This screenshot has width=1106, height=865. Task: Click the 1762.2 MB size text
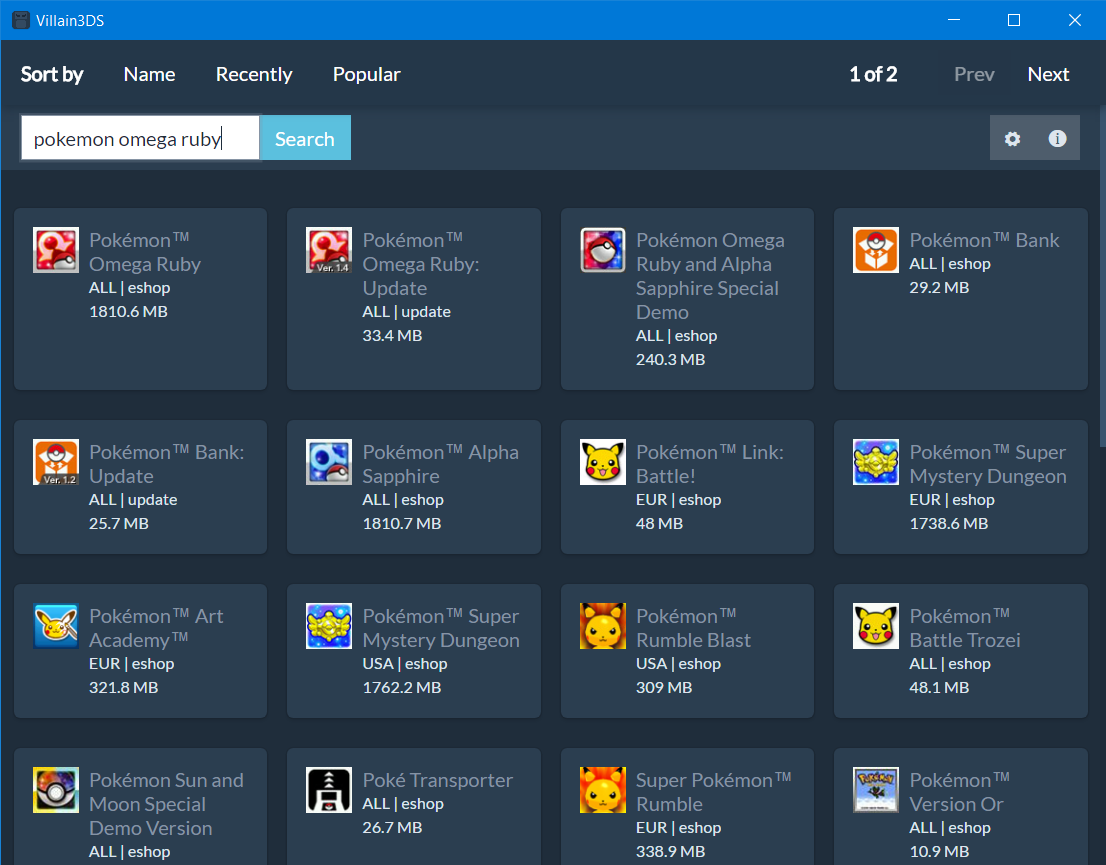402,687
